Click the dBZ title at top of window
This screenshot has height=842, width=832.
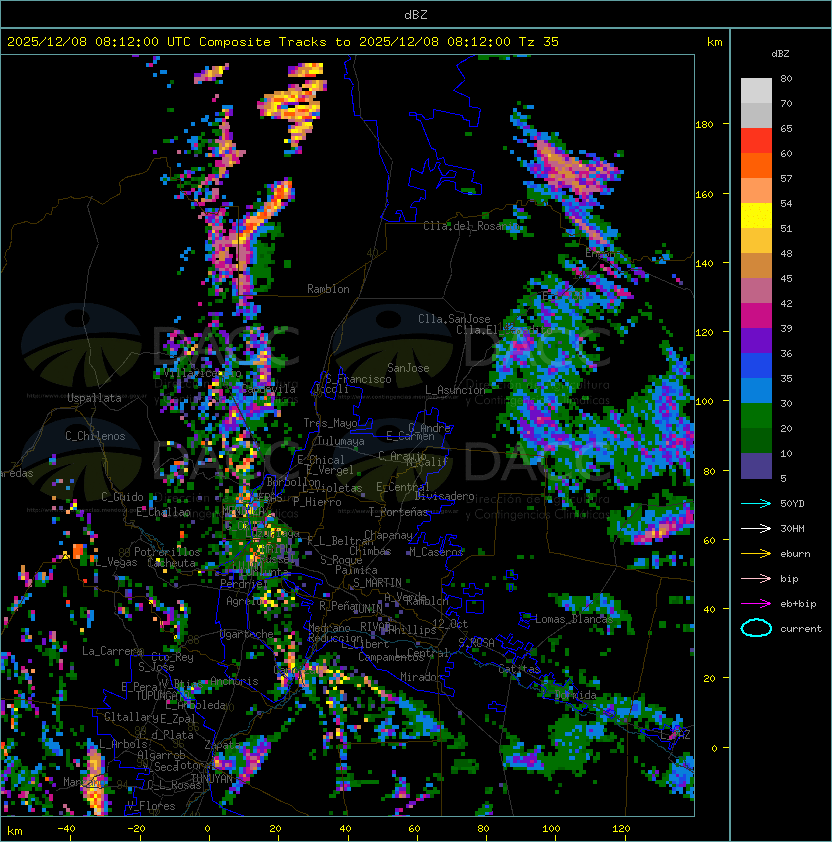pos(416,14)
